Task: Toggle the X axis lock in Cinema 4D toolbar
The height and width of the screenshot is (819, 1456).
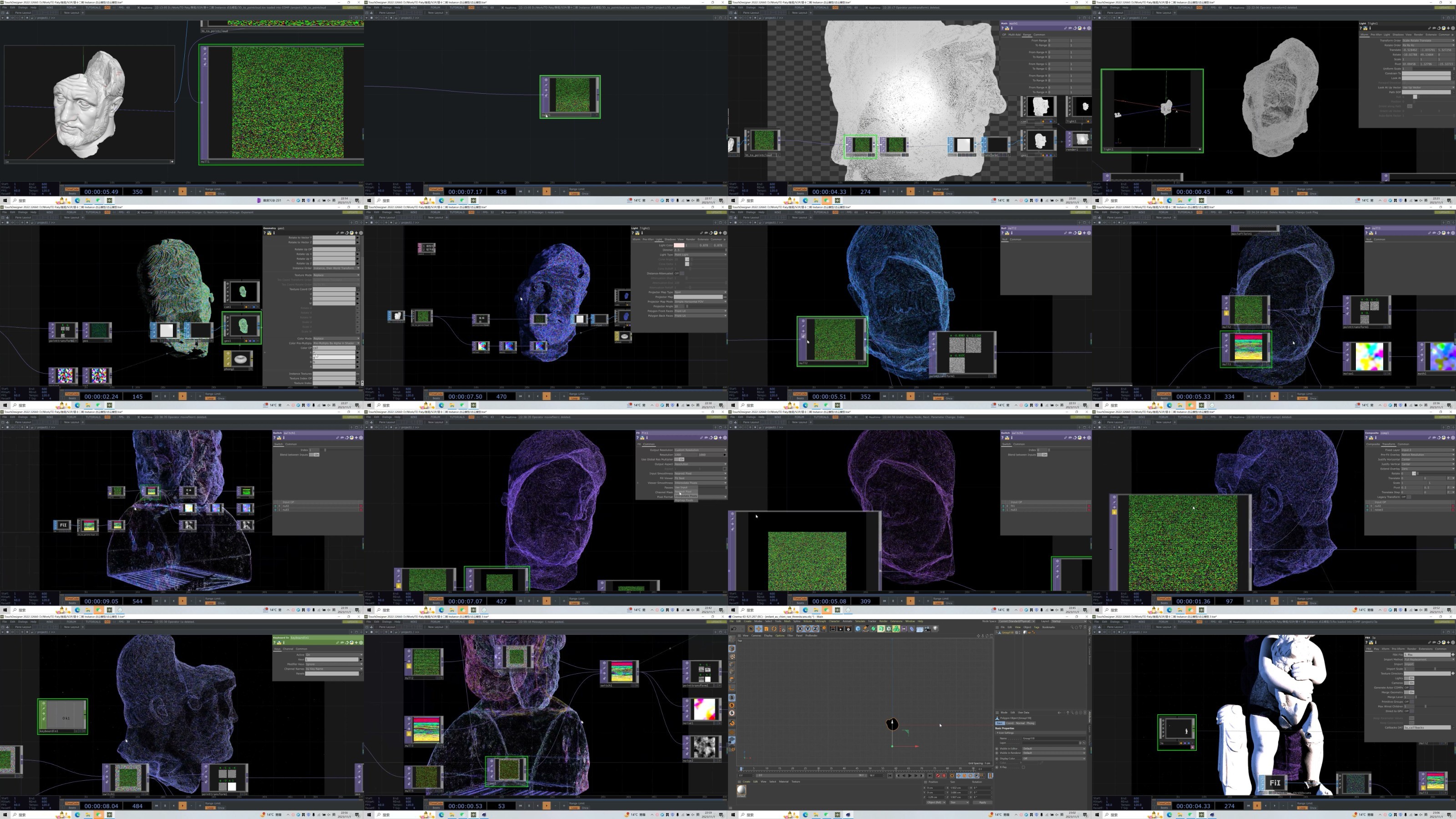Action: click(x=800, y=629)
